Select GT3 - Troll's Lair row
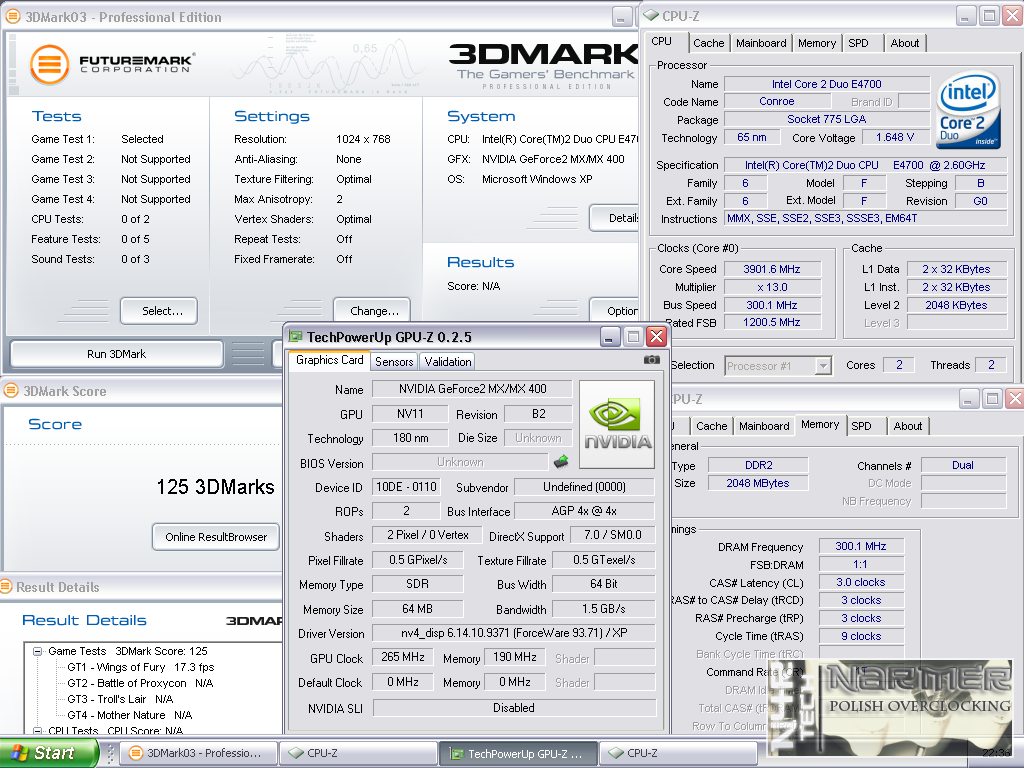 click(120, 699)
